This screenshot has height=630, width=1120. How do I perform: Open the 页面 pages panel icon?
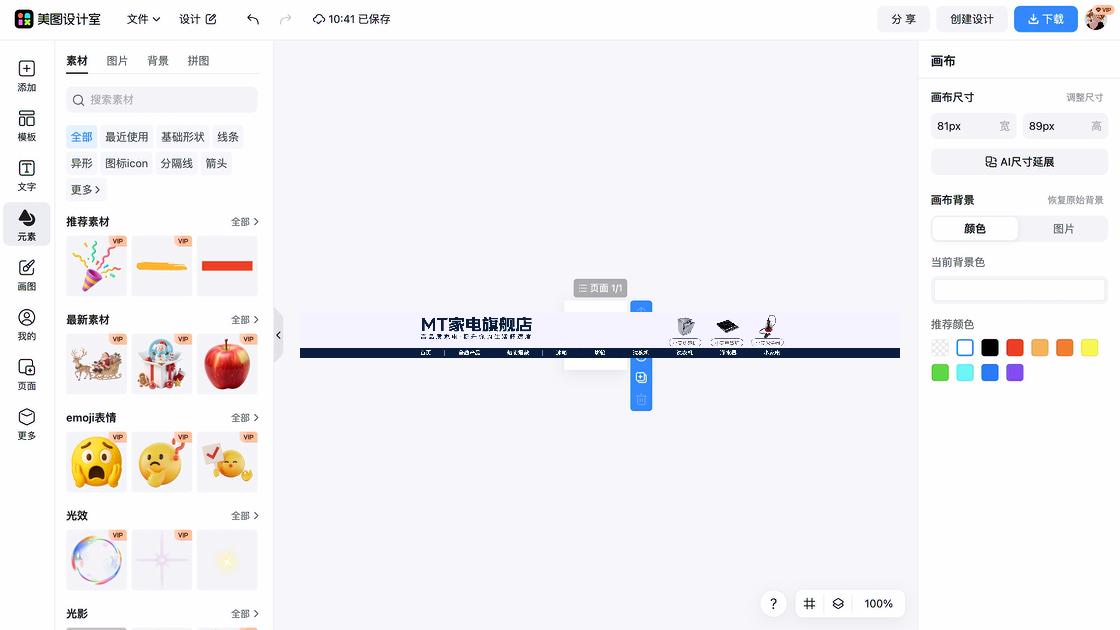pyautogui.click(x=25, y=370)
